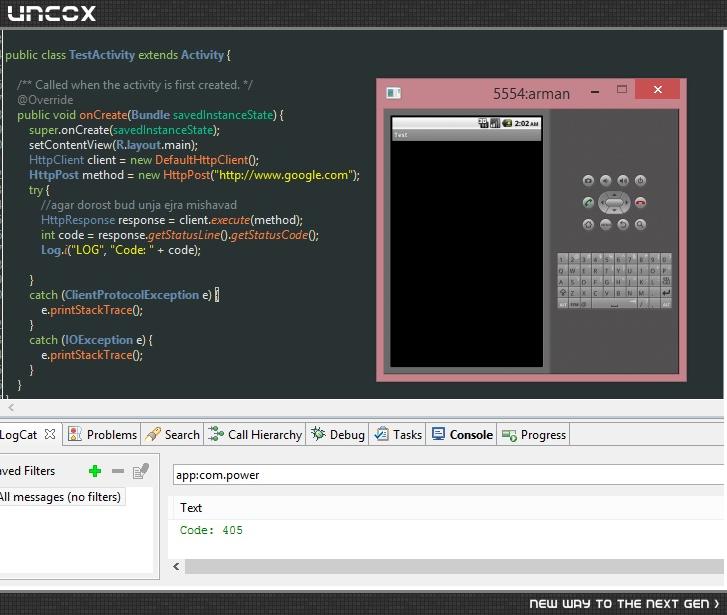727x615 pixels.
Task: Click the 1 key on emulator keyboard
Action: pos(562,260)
